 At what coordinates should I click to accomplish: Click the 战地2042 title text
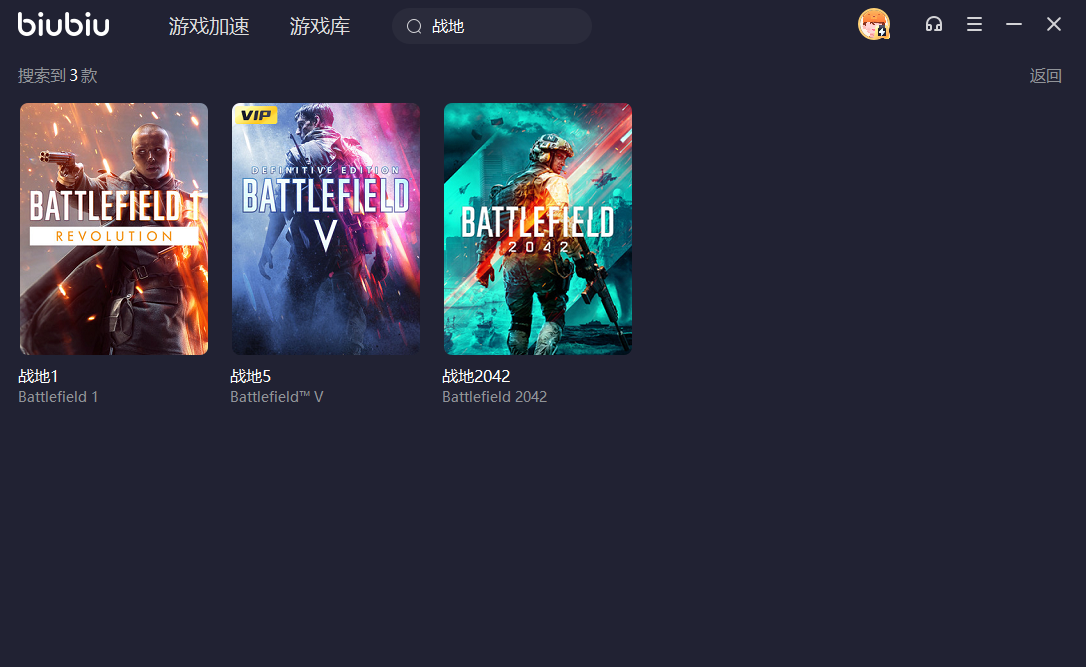point(476,376)
